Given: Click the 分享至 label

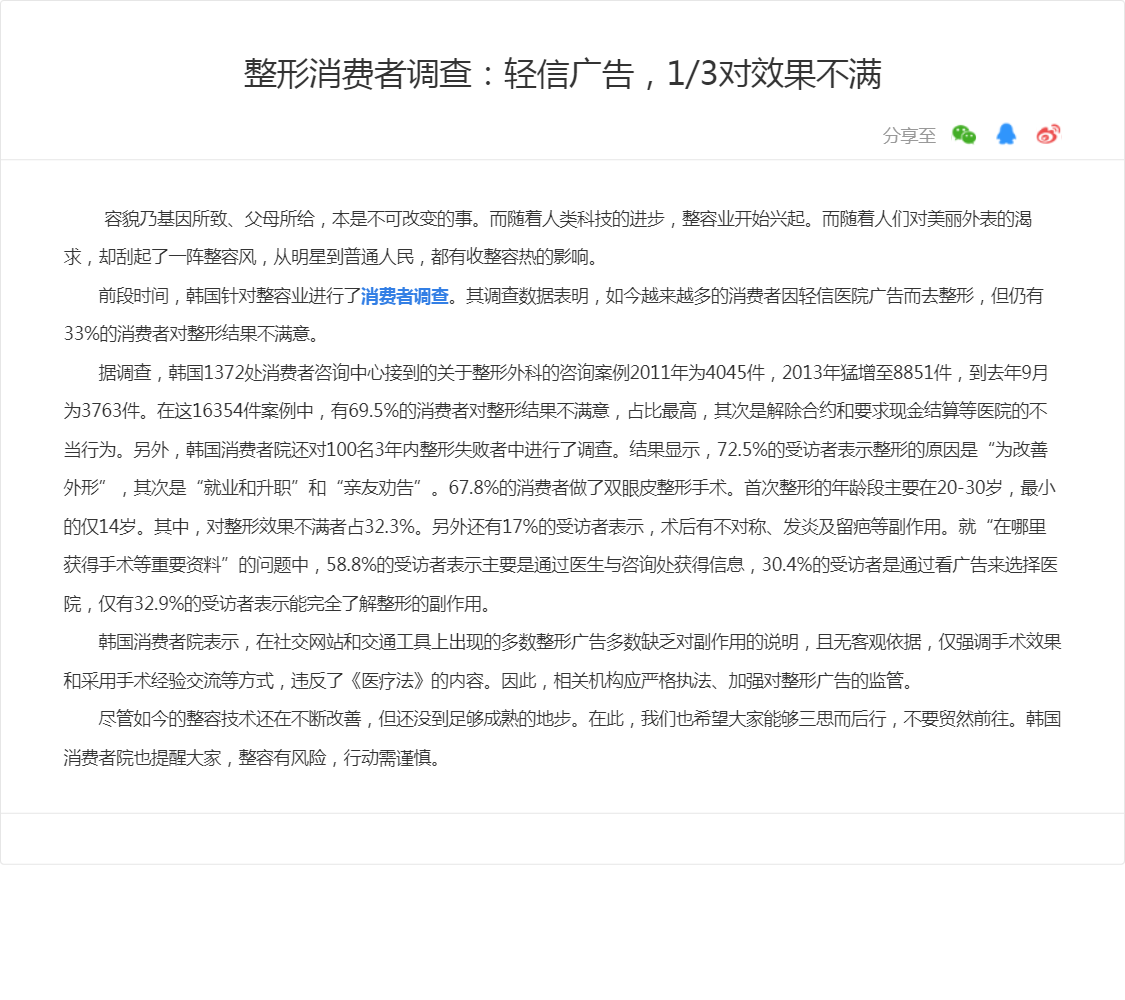Looking at the screenshot, I should point(909,136).
